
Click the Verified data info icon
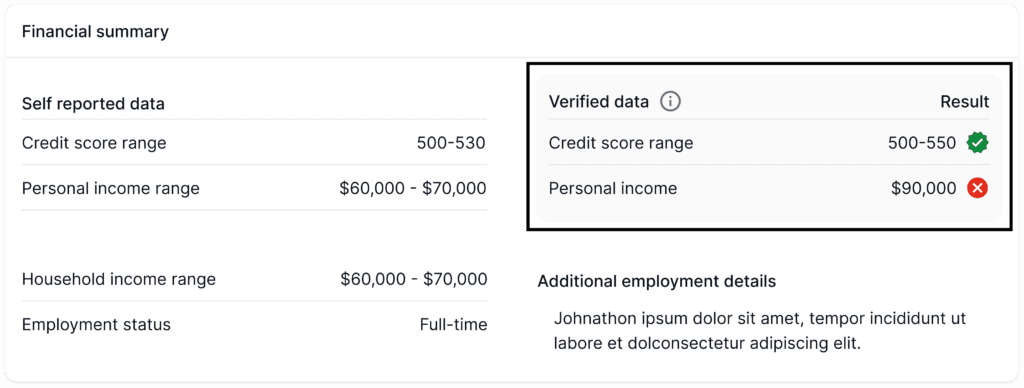670,102
